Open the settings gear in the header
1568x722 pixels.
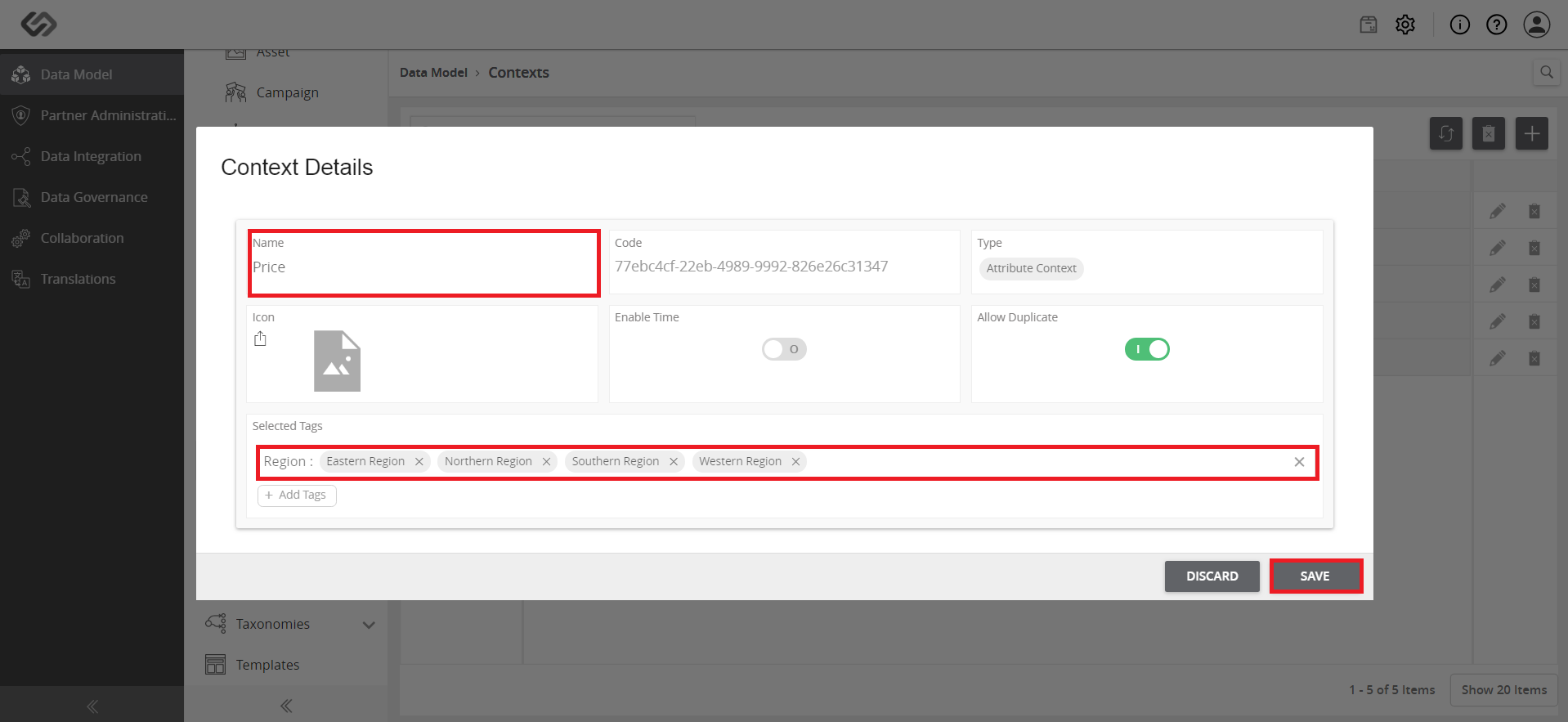pyautogui.click(x=1405, y=25)
